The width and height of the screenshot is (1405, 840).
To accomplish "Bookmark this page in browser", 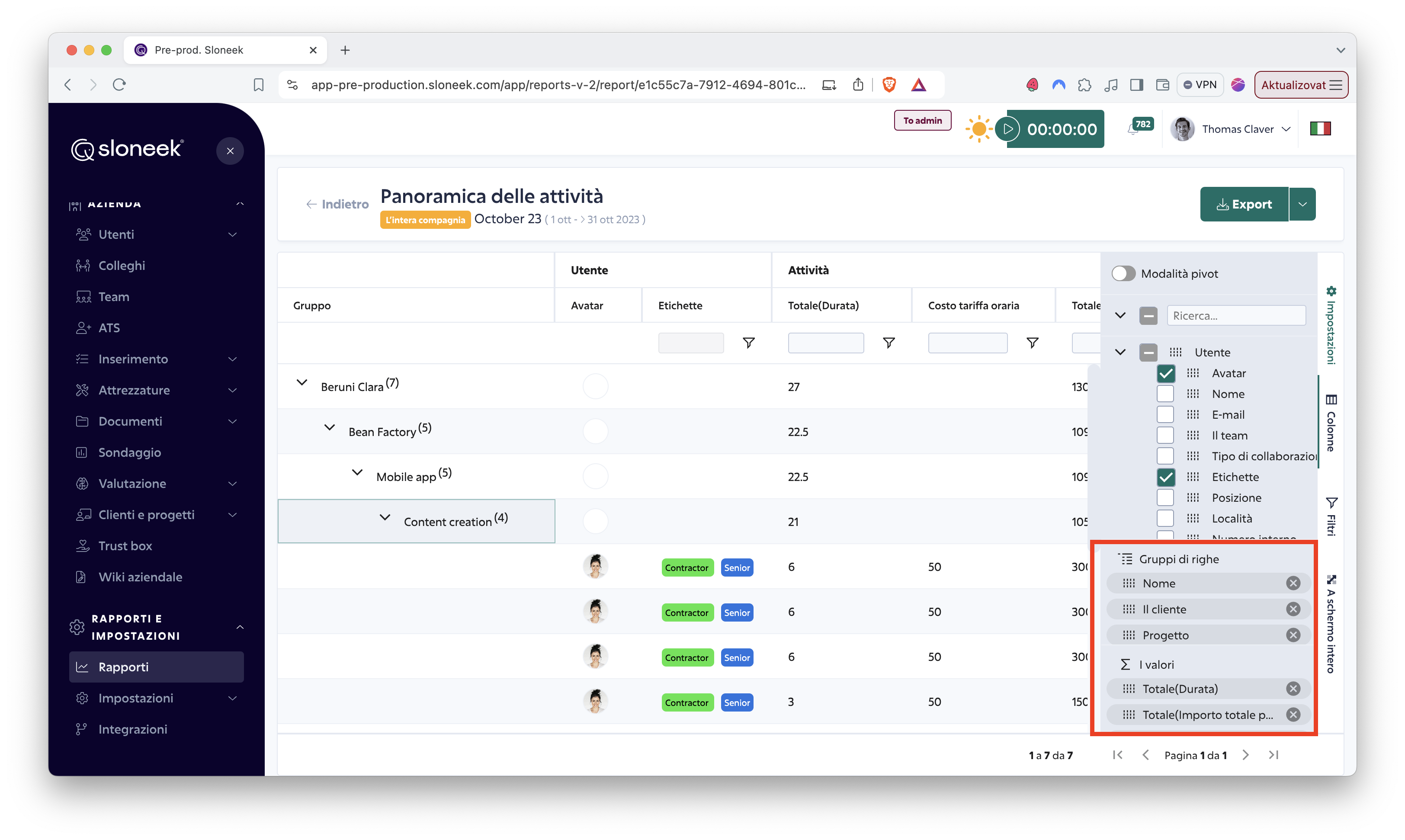I will coord(259,85).
